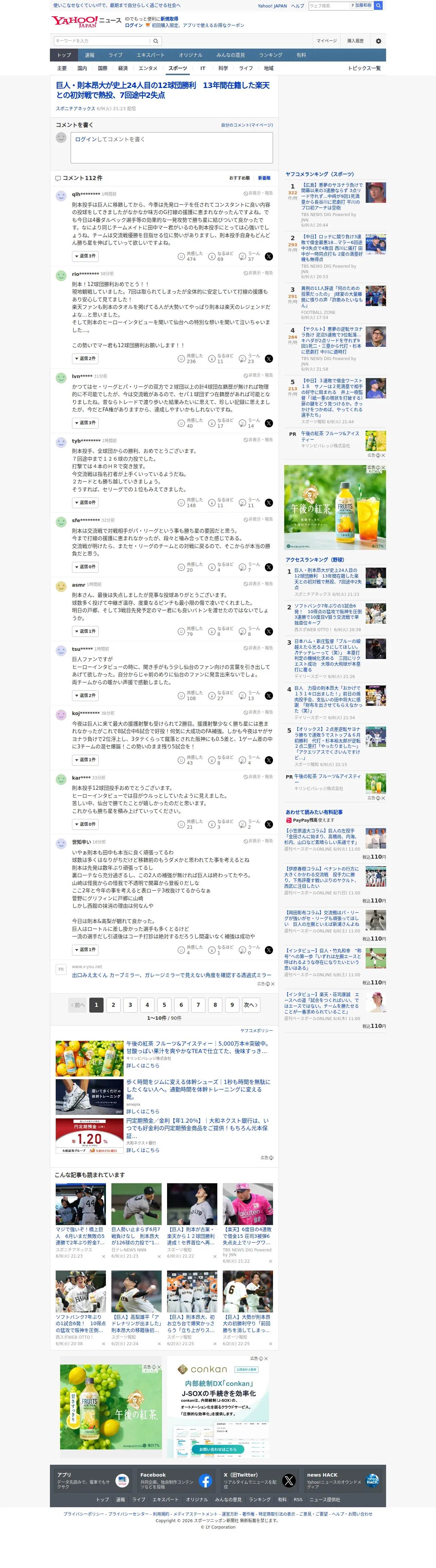Share kar's comment on X

[269, 824]
